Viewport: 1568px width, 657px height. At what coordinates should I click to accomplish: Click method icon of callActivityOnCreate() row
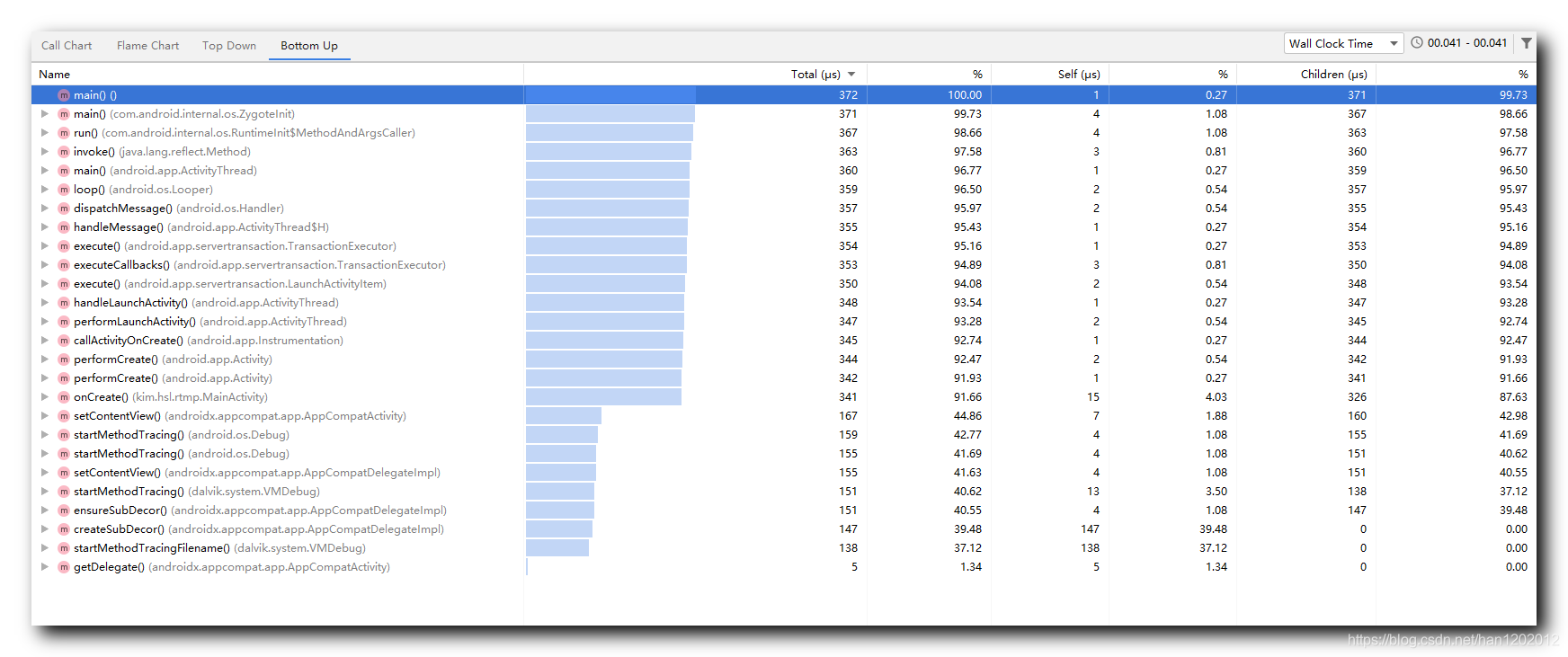point(64,341)
